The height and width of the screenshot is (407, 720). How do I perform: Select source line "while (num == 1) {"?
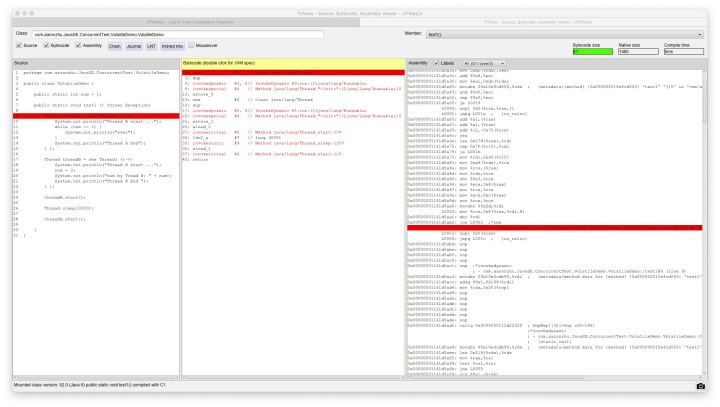point(96,127)
